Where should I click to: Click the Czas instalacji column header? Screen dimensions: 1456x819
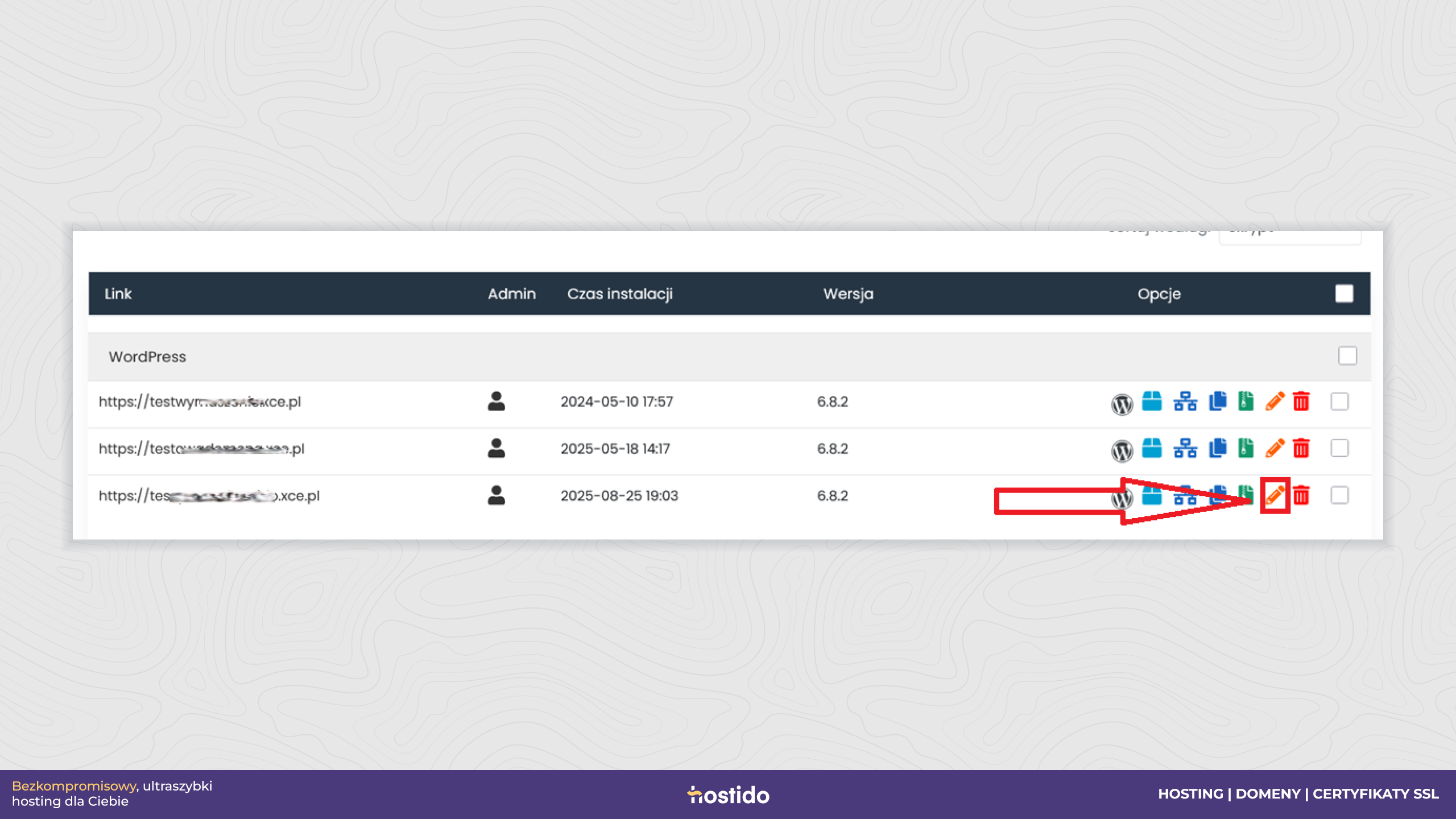pyautogui.click(x=620, y=293)
